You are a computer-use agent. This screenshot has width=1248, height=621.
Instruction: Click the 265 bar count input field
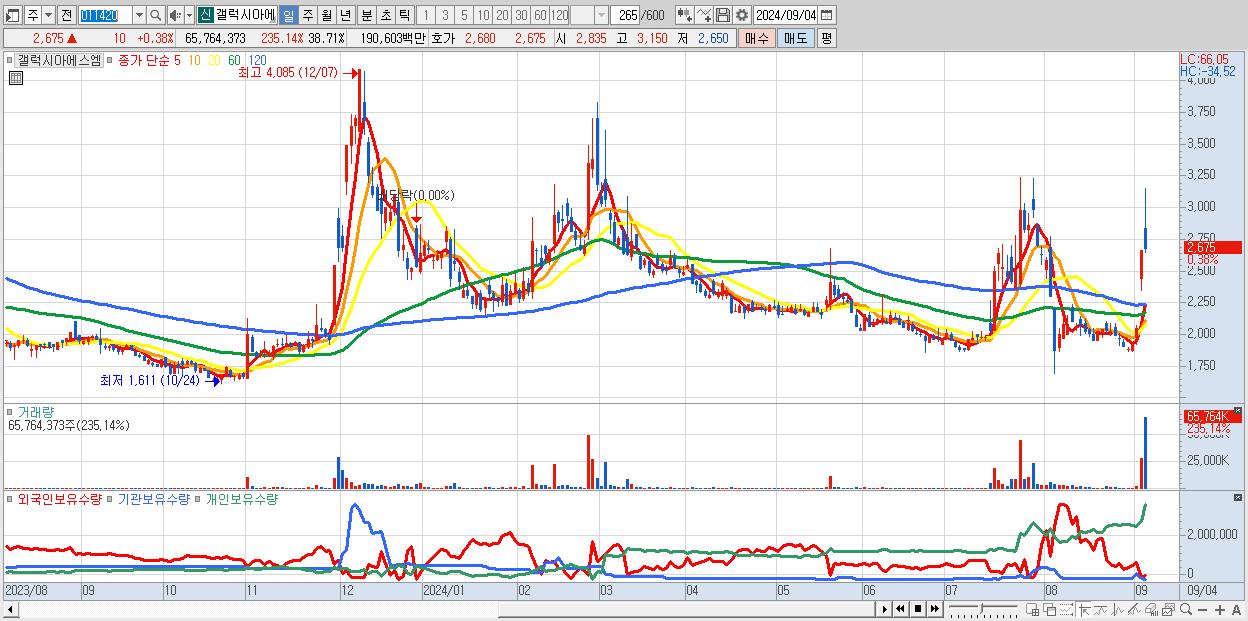pyautogui.click(x=625, y=15)
